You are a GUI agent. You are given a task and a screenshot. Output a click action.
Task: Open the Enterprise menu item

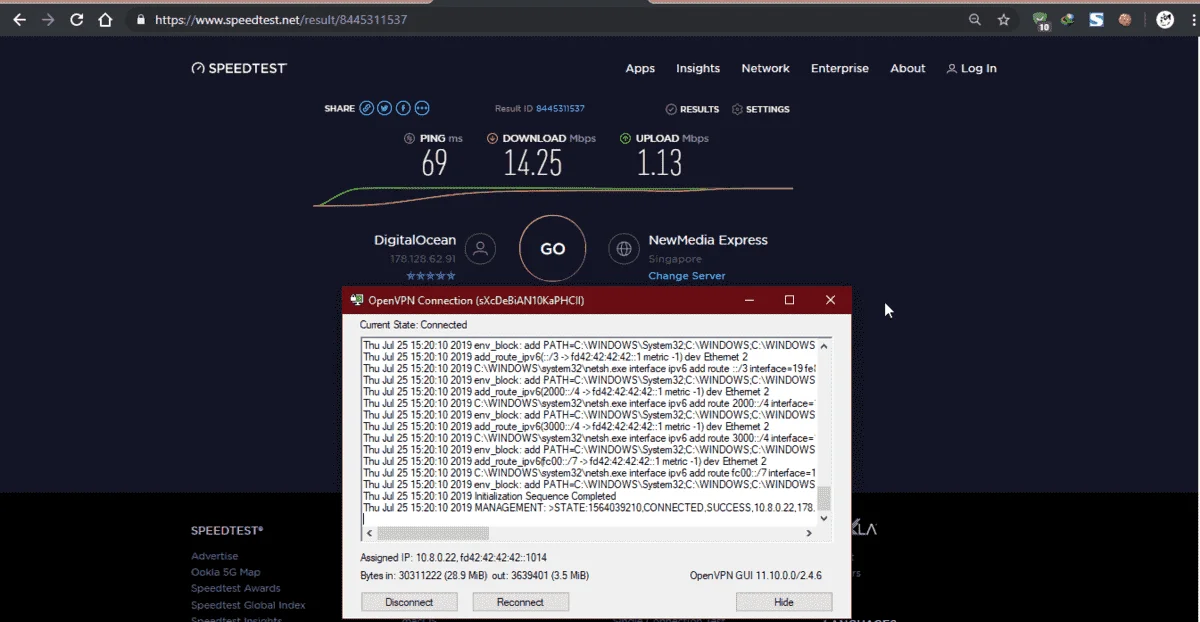tap(840, 69)
